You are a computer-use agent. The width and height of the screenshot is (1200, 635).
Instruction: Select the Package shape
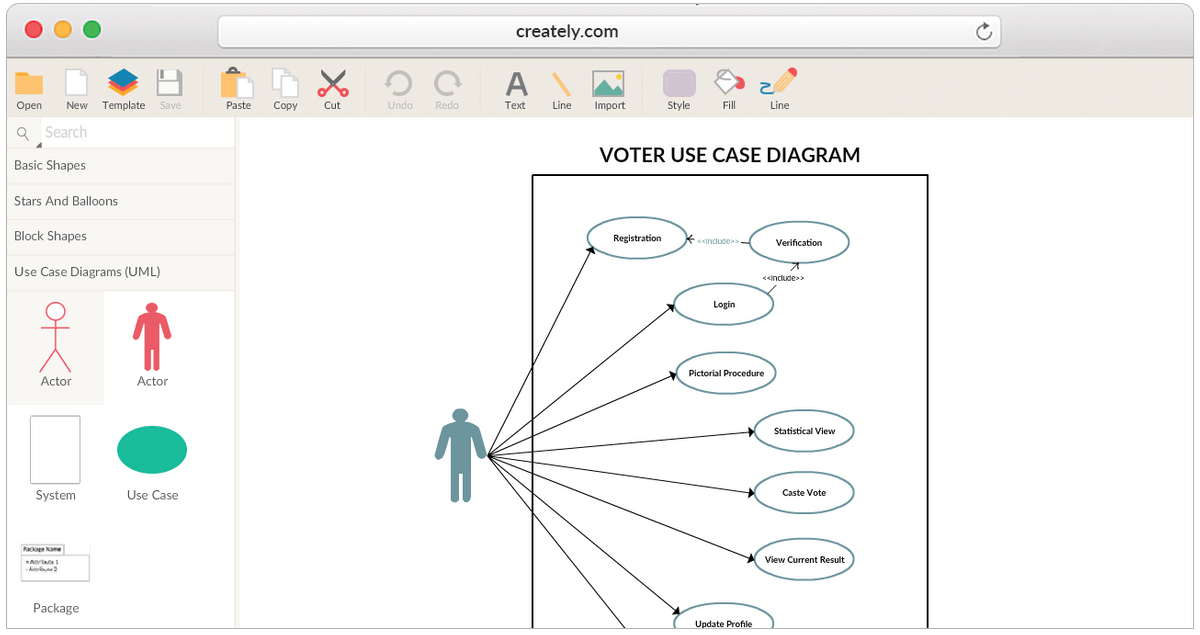[56, 563]
